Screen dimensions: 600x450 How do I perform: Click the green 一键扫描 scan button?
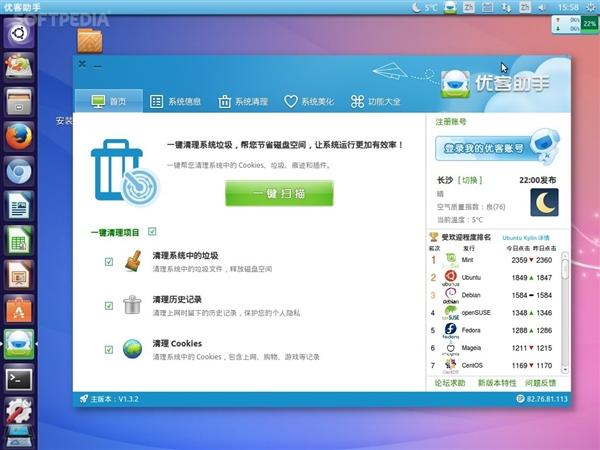265,194
